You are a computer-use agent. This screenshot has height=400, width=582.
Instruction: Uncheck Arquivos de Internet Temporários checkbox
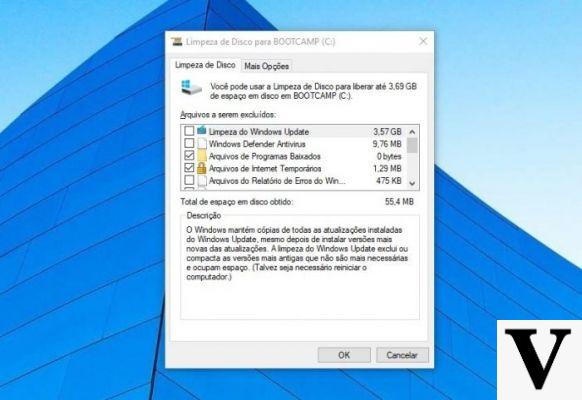coord(189,168)
